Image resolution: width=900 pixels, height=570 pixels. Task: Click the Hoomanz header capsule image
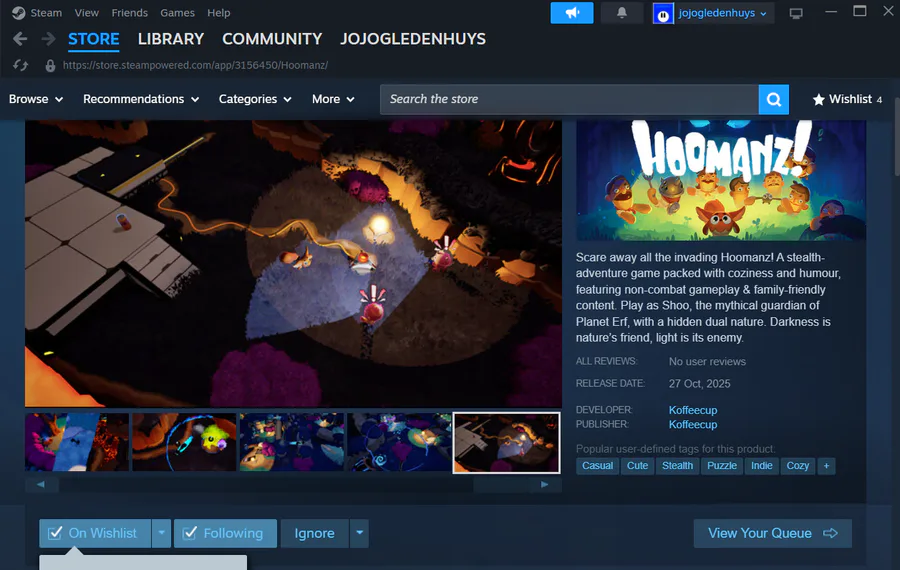point(721,180)
